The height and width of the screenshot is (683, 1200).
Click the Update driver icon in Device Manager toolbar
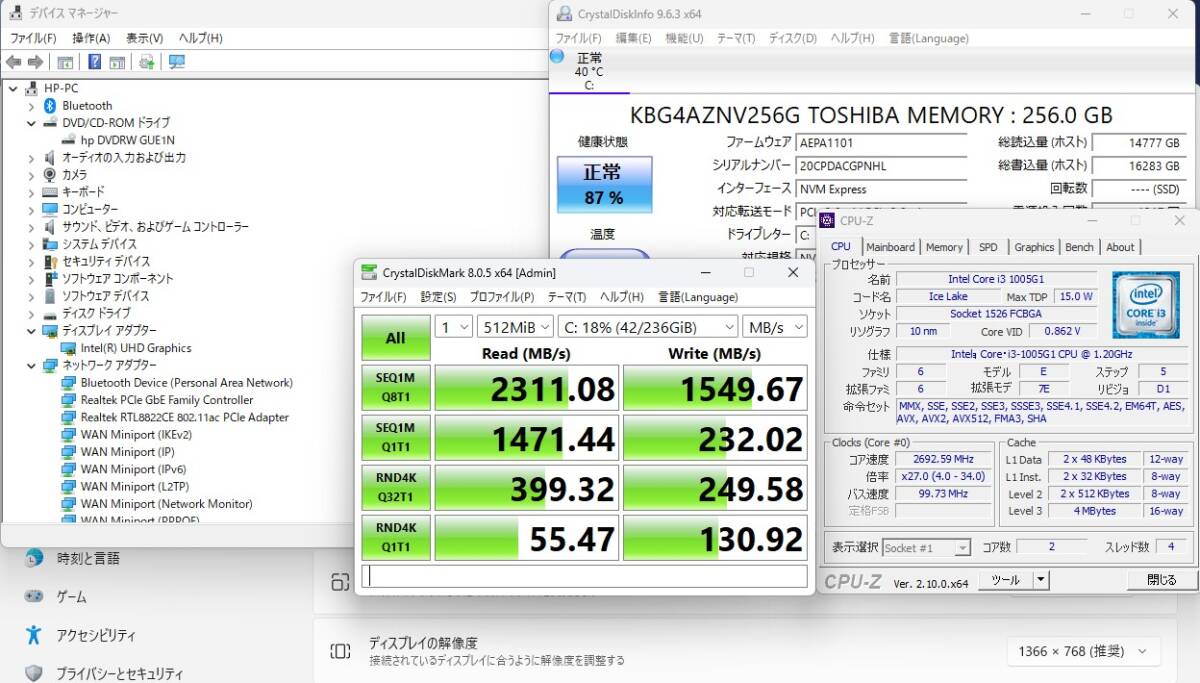tap(147, 62)
